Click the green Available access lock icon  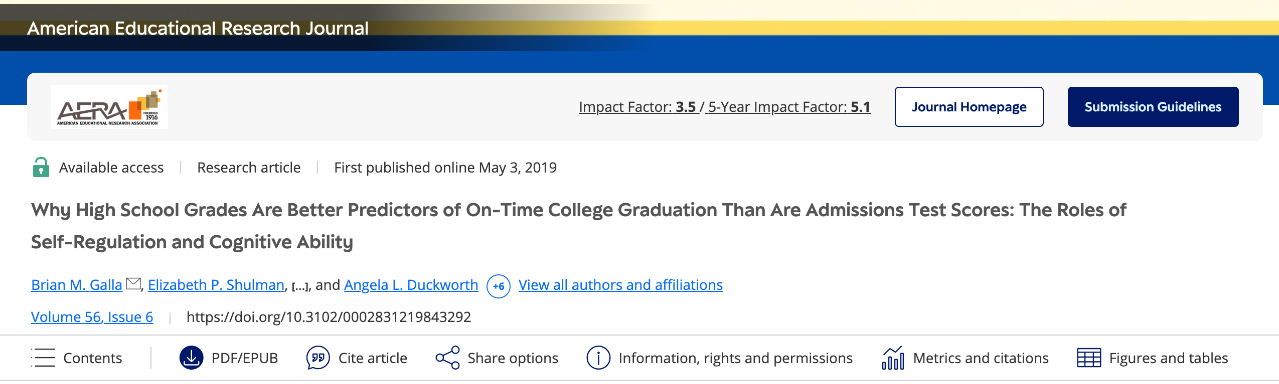[41, 167]
